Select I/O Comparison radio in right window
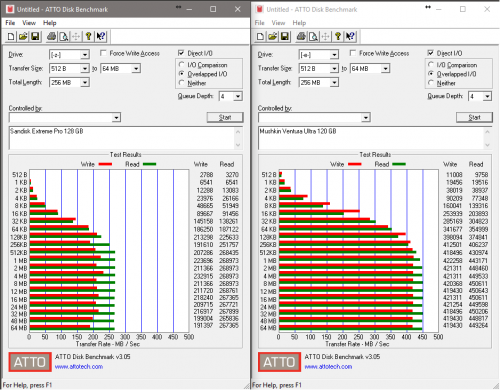The height and width of the screenshot is (390, 500). 431,64
